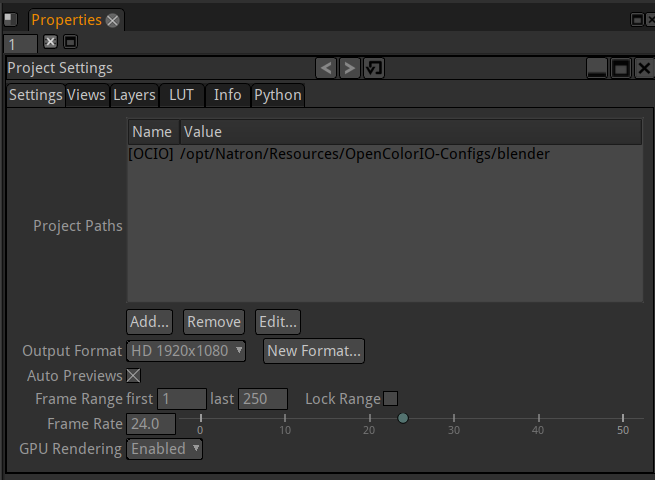The image size is (655, 480).
Task: Expand the GPU Rendering dropdown
Action: [x=165, y=449]
